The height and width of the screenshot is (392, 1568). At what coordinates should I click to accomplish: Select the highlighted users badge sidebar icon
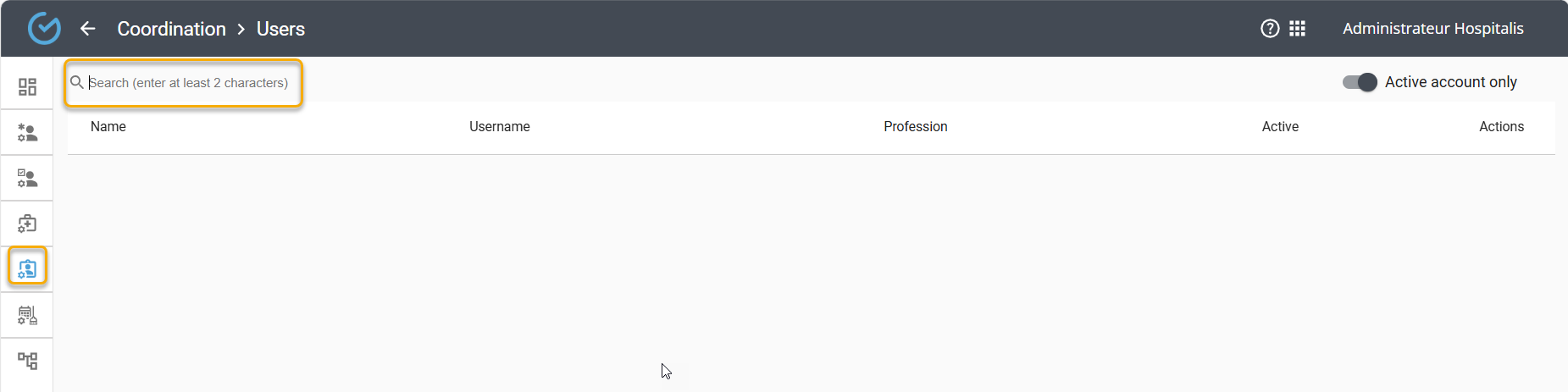click(27, 269)
